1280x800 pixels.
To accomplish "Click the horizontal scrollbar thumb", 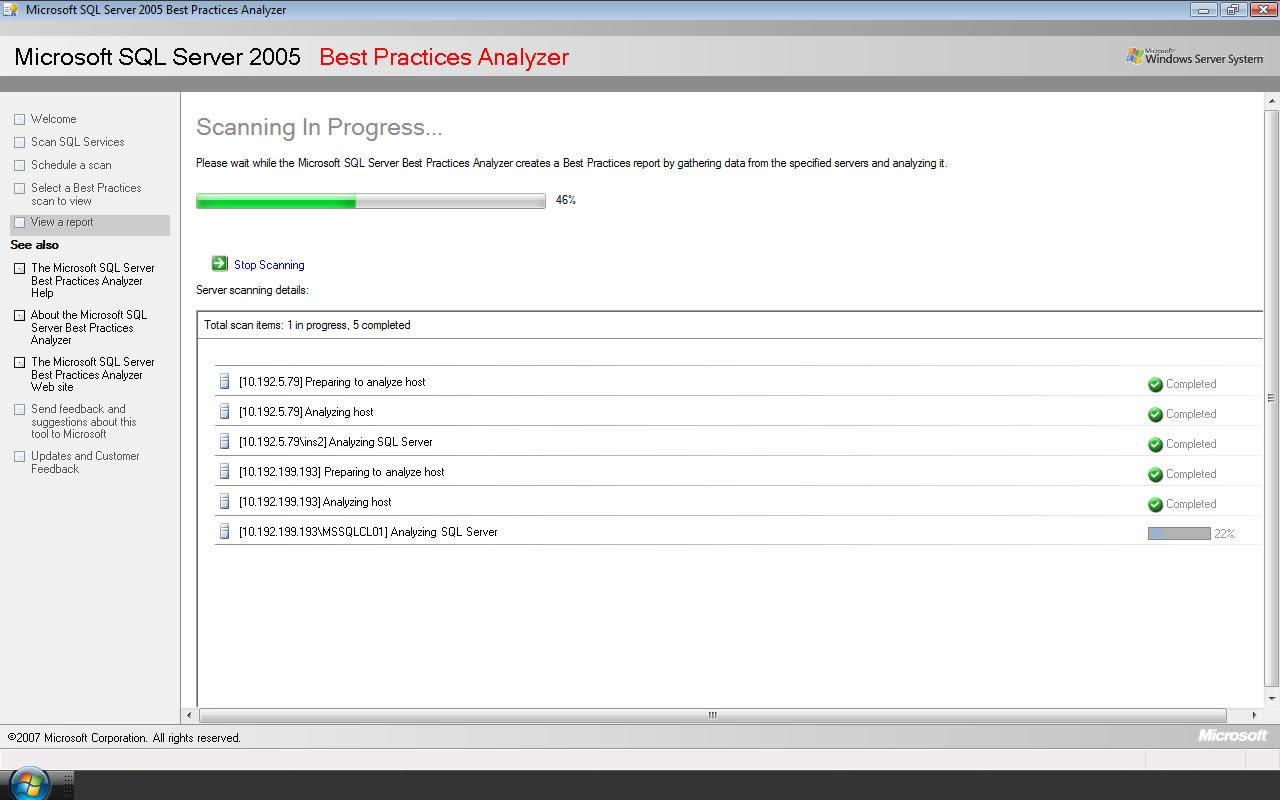I will tap(713, 715).
